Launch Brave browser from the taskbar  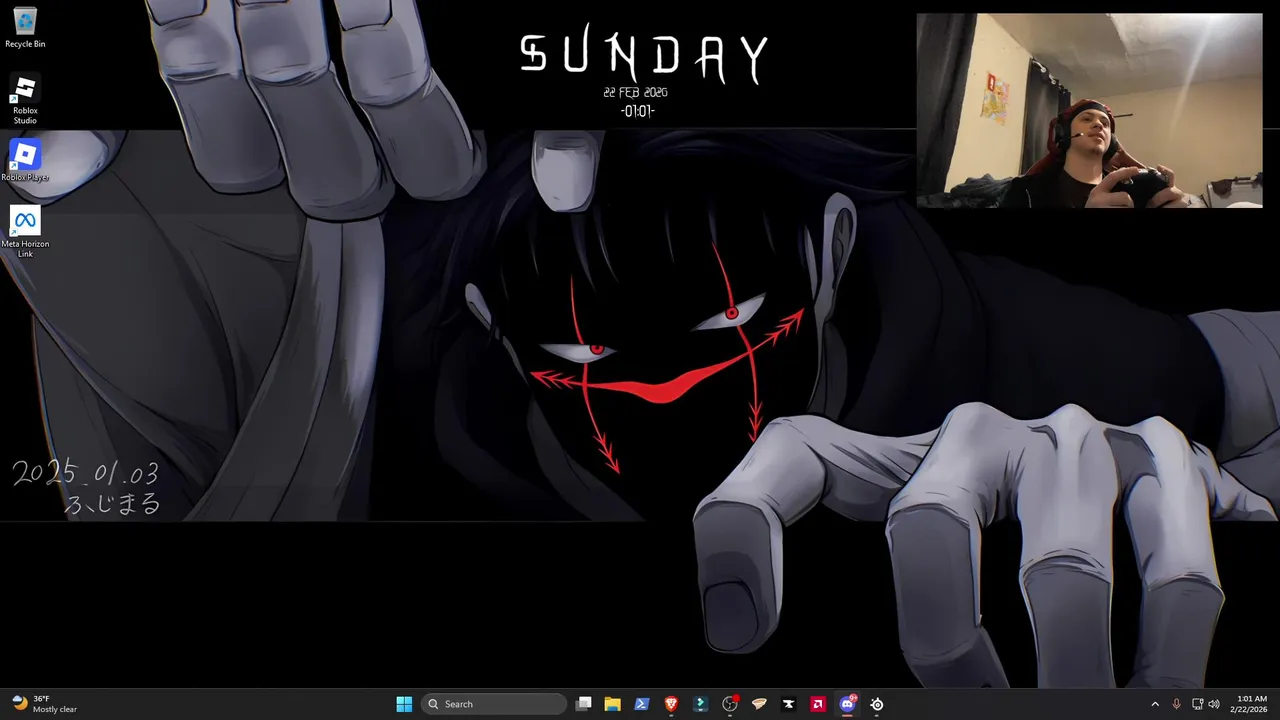671,704
